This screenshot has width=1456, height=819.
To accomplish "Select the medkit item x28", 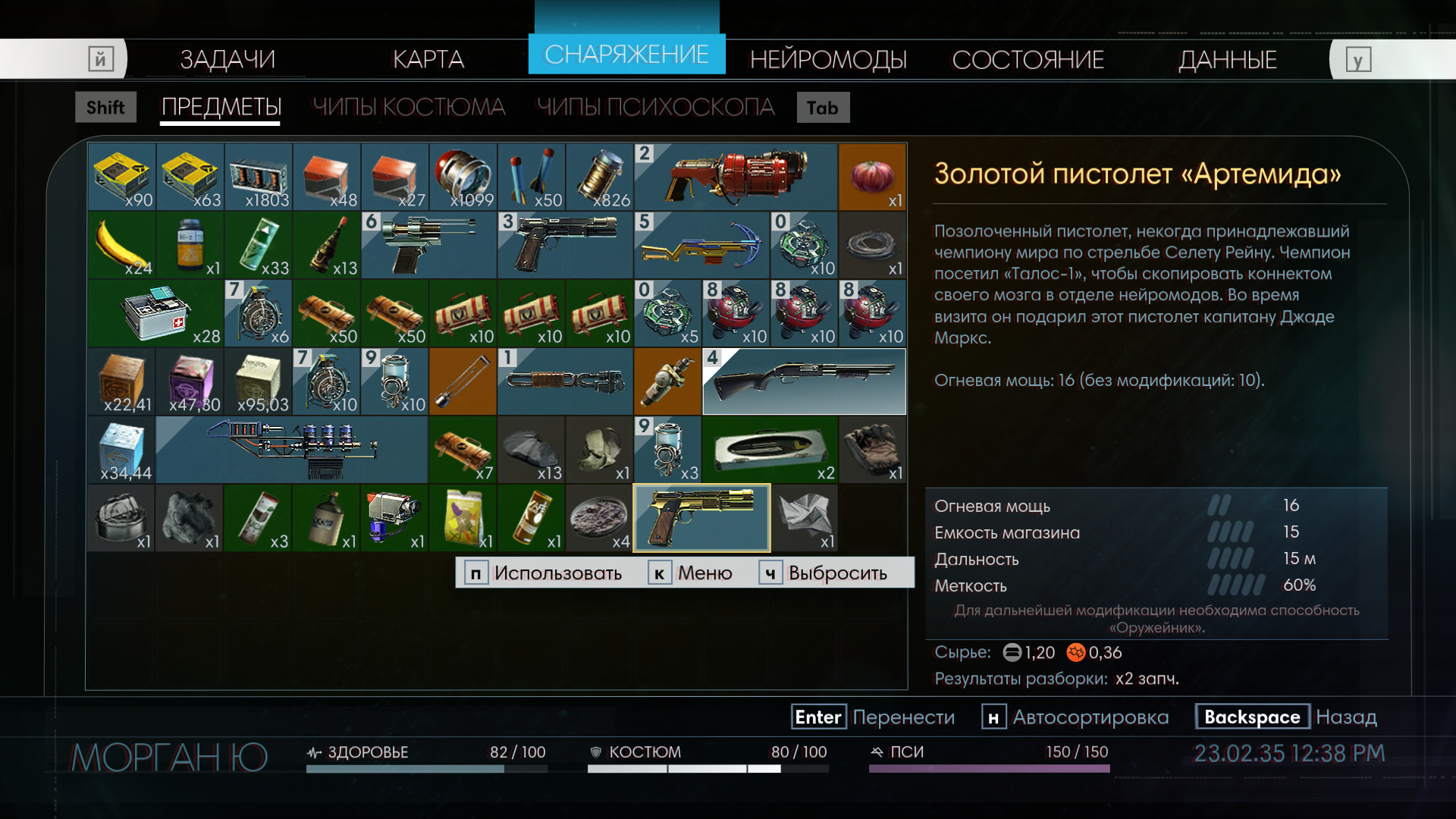I will (155, 313).
